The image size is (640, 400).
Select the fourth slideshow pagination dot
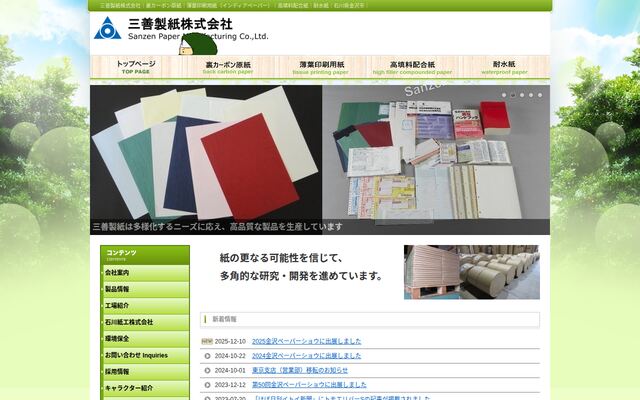click(531, 95)
